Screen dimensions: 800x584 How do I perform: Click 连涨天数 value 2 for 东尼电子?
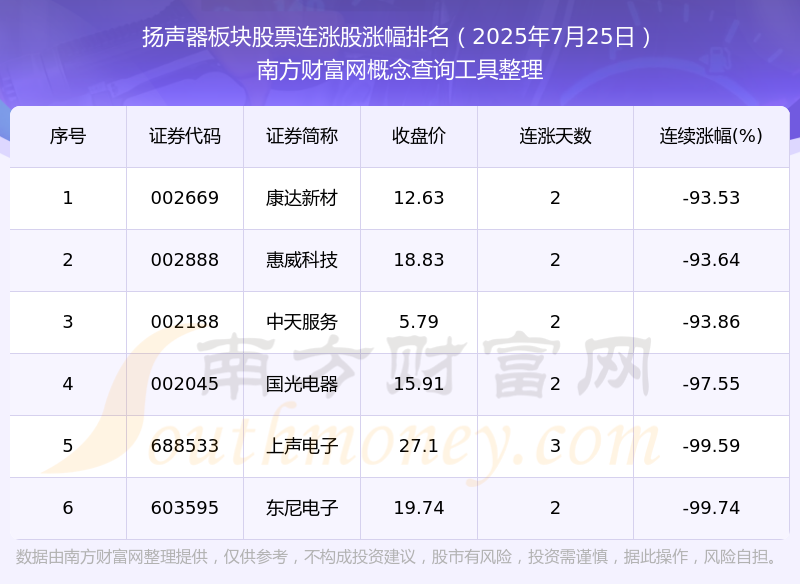(x=555, y=508)
